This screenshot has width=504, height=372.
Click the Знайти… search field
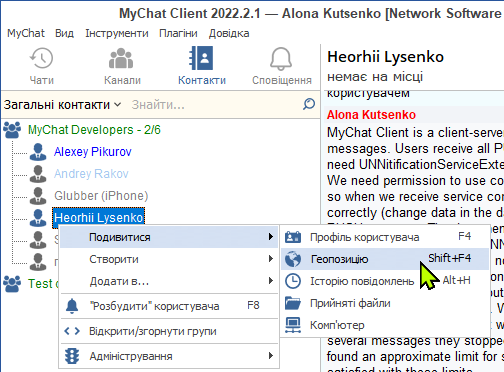point(215,105)
